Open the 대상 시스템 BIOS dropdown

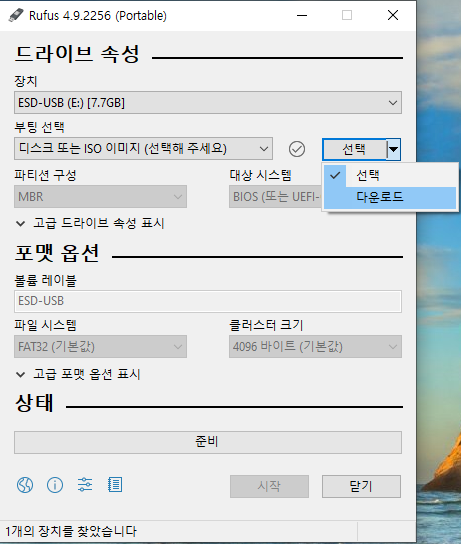pos(275,197)
